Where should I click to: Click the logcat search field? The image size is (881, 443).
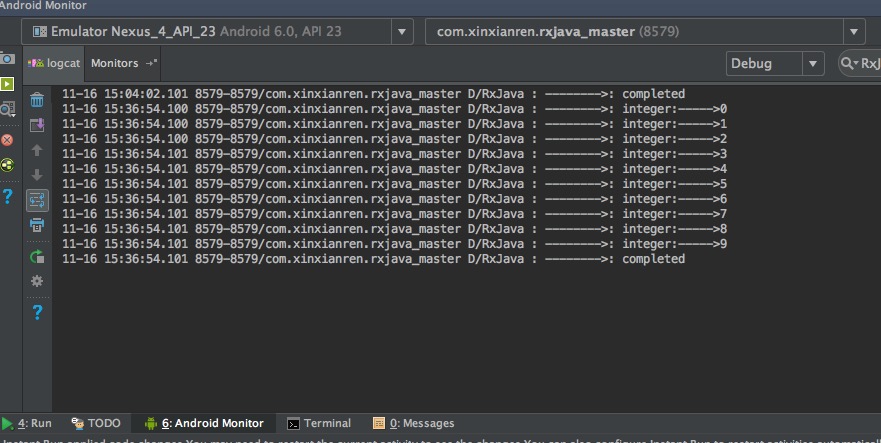click(862, 64)
